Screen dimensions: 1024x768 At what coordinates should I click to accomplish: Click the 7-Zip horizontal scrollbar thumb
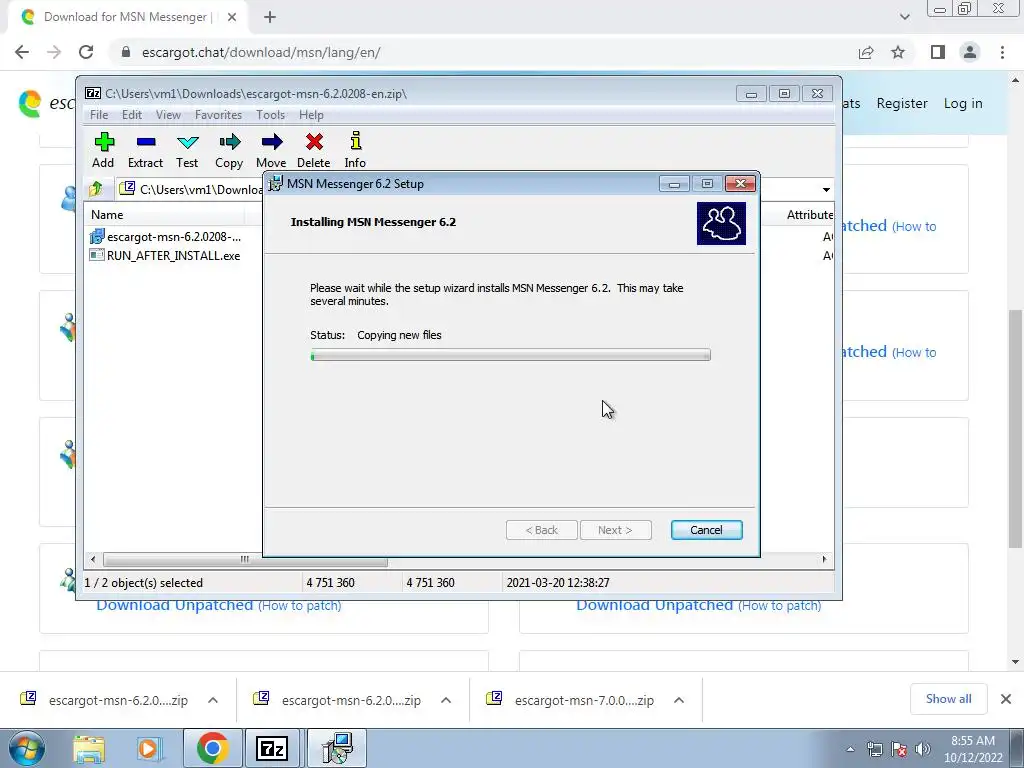coord(245,560)
